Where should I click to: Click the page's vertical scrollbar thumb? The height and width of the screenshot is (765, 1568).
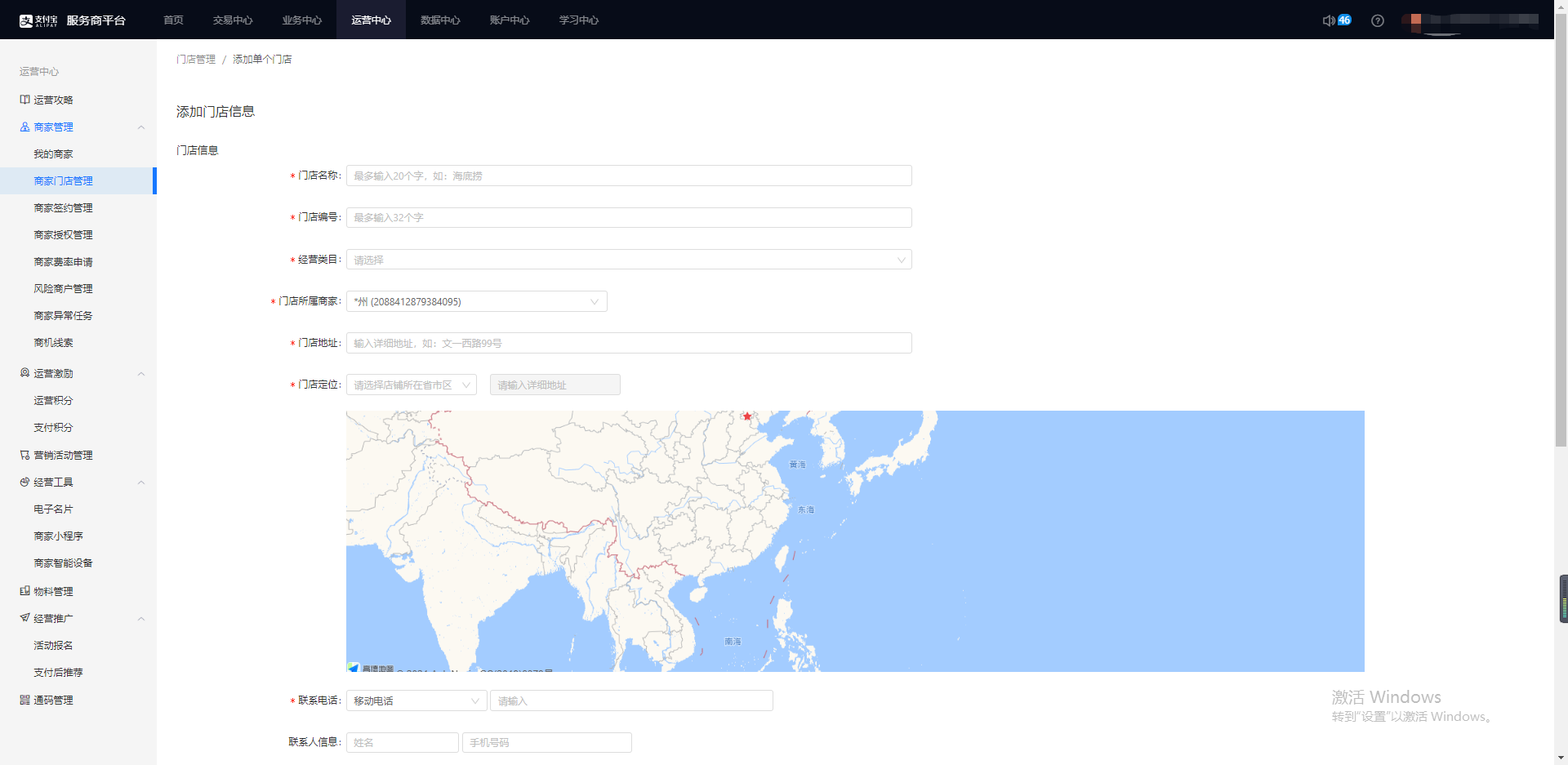click(1561, 229)
